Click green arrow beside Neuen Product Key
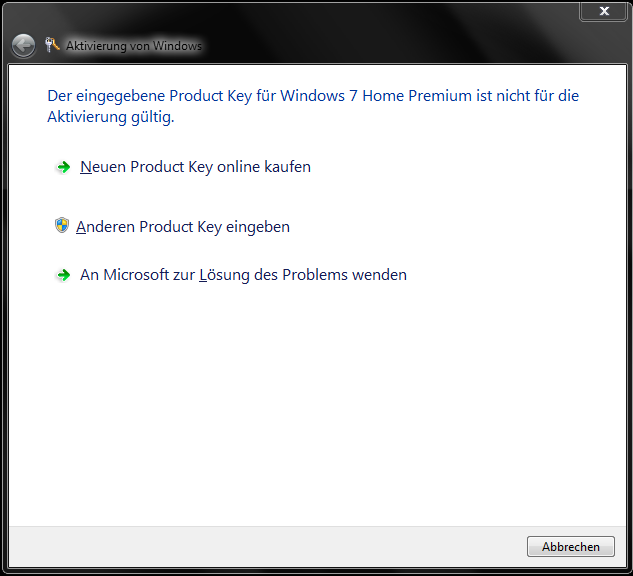 click(x=63, y=167)
